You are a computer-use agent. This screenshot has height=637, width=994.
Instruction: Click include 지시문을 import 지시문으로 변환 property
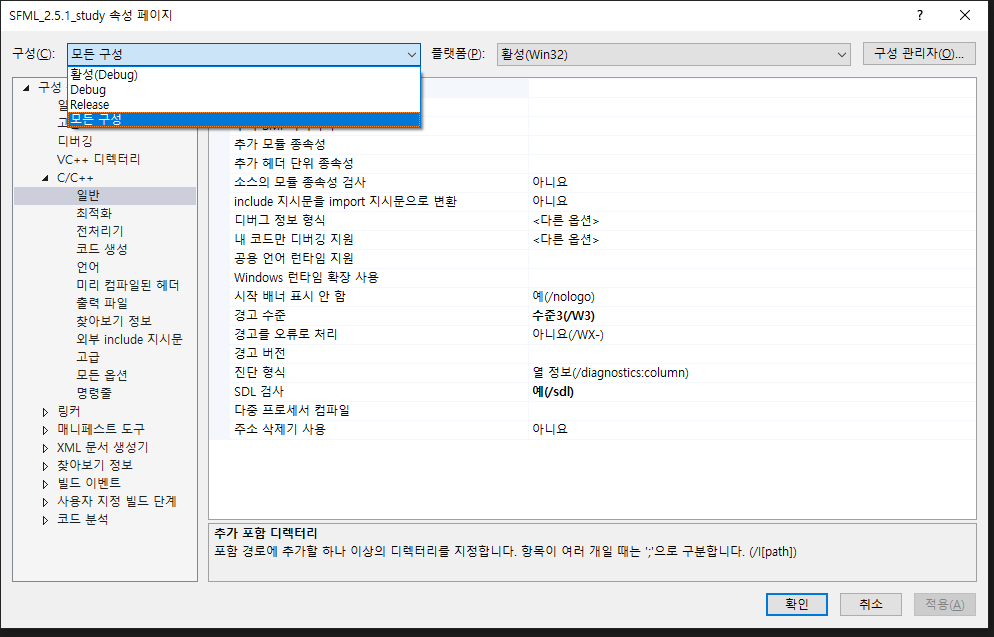(x=345, y=202)
